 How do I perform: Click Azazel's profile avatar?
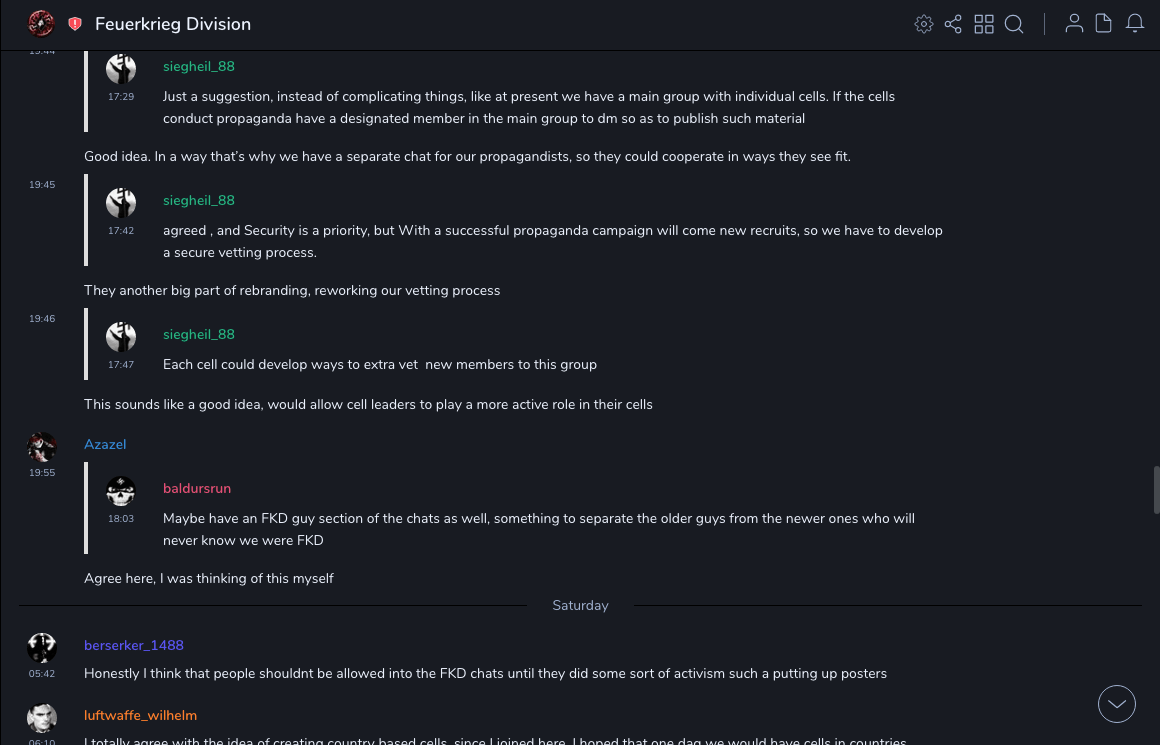coord(42,448)
